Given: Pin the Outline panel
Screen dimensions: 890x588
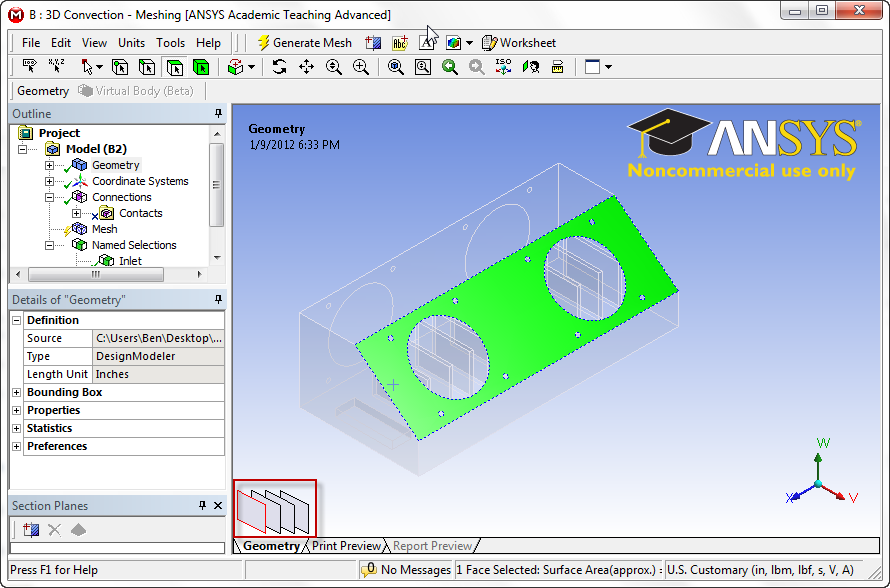Looking at the screenshot, I should point(219,114).
